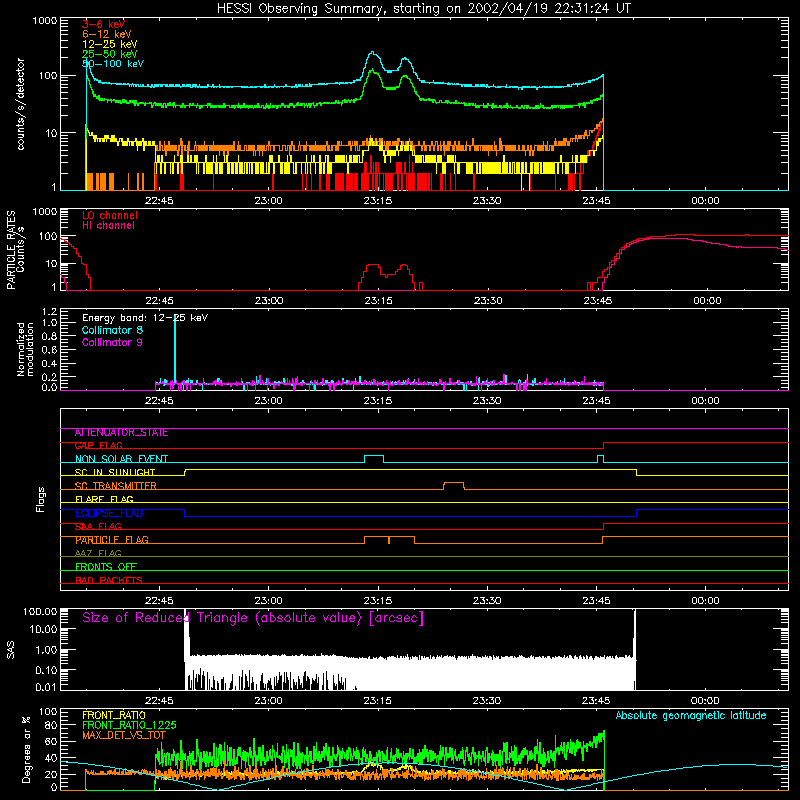Click the Flags axis label
The image size is (800, 800).
40,499
